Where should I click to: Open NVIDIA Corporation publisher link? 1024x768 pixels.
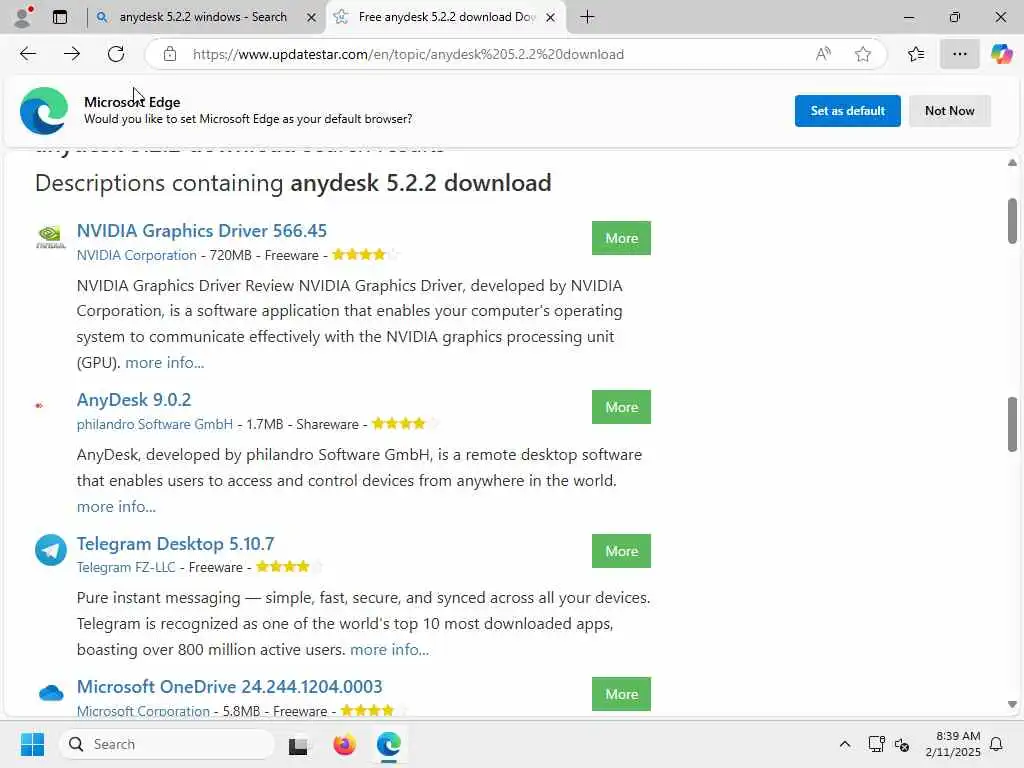point(136,255)
